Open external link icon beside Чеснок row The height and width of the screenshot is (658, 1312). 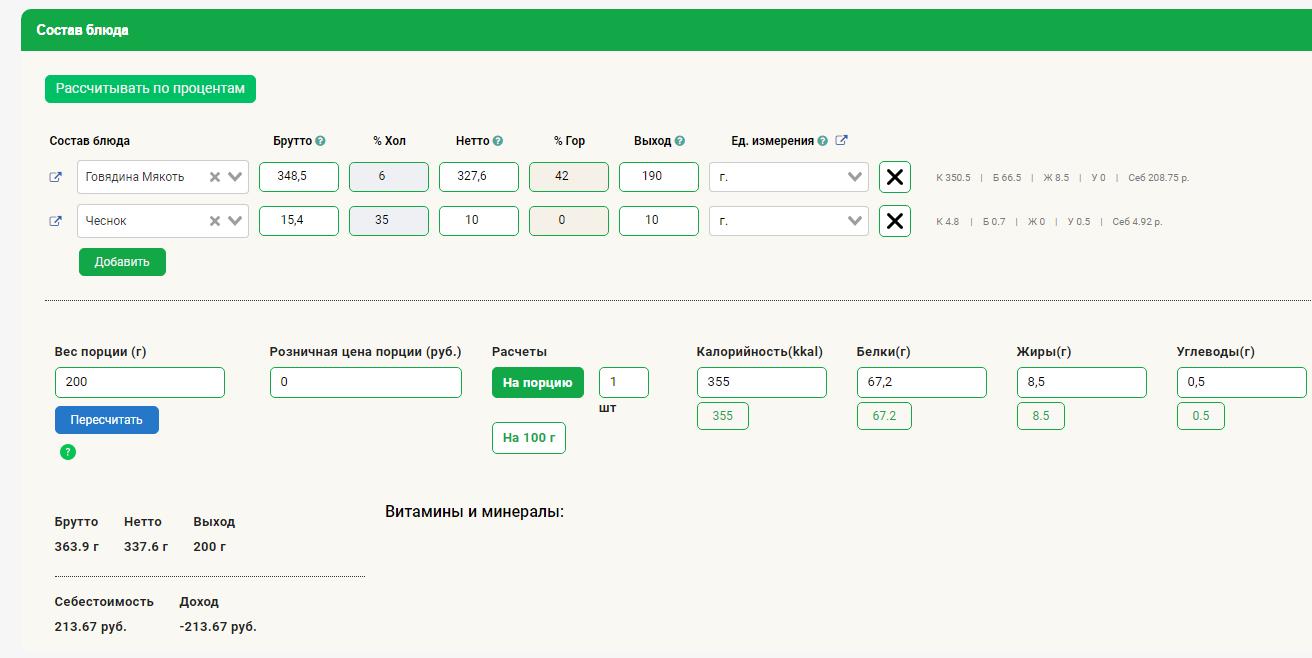pos(56,222)
